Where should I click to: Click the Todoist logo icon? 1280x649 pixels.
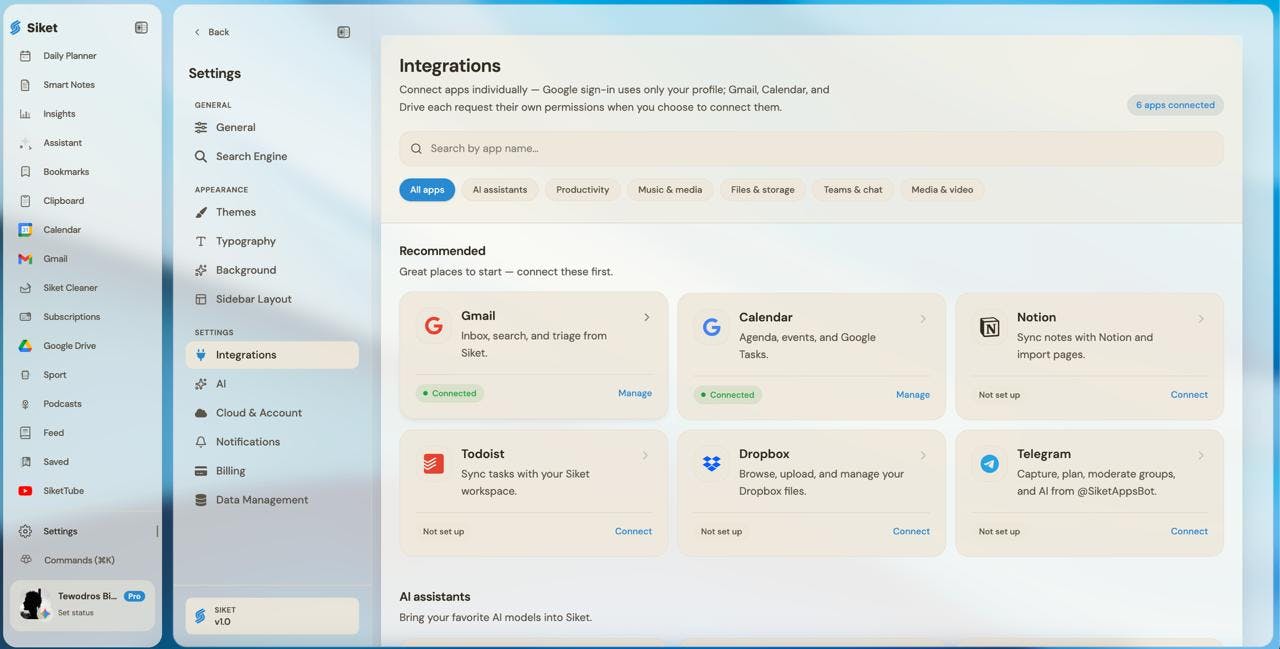(x=433, y=464)
